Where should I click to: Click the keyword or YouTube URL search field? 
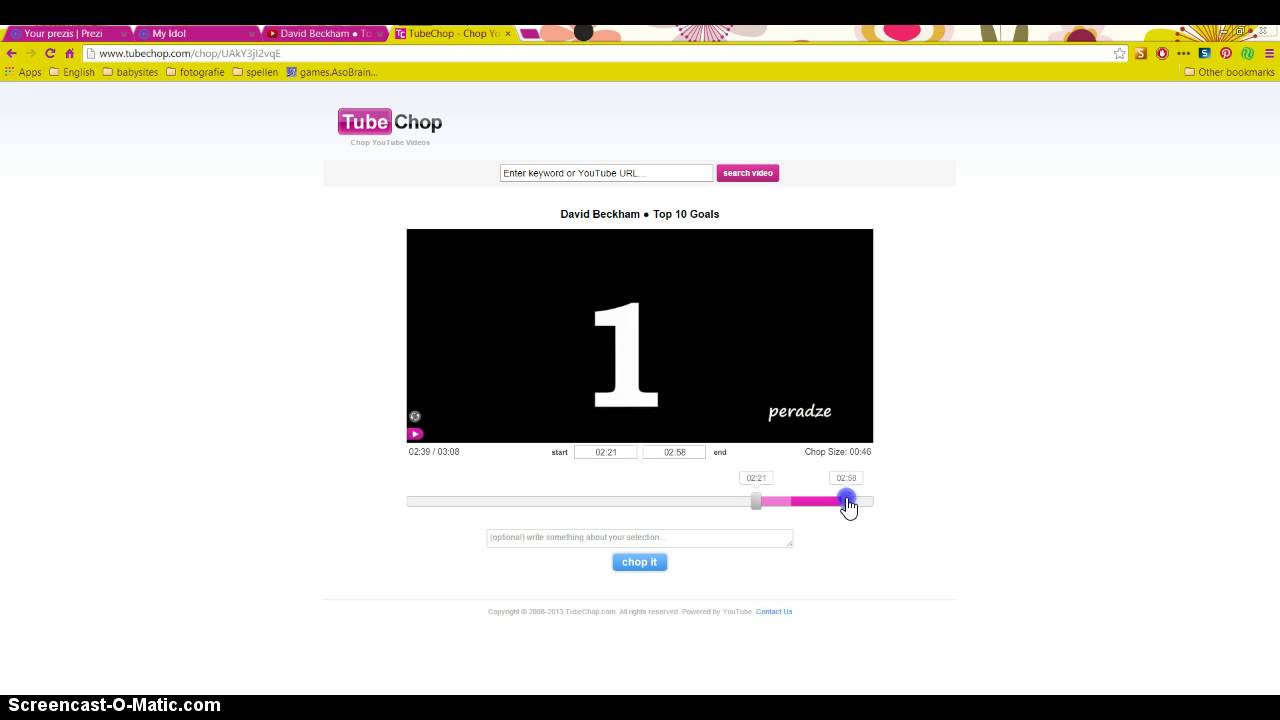pos(606,173)
